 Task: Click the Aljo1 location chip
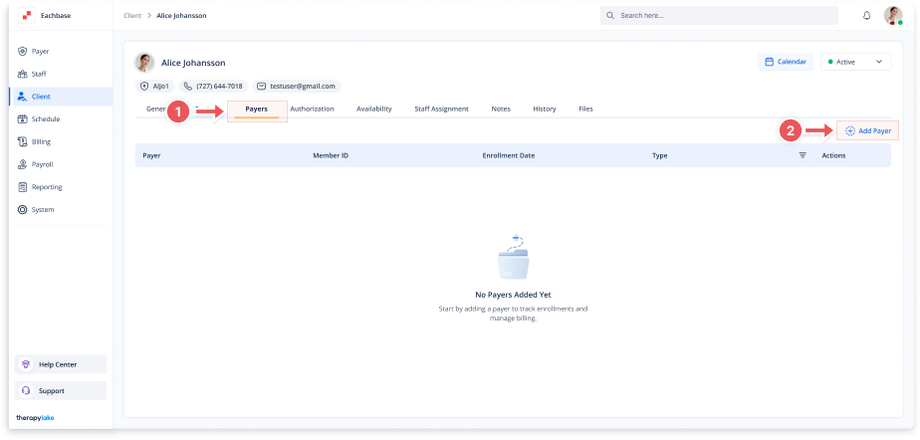(x=155, y=86)
